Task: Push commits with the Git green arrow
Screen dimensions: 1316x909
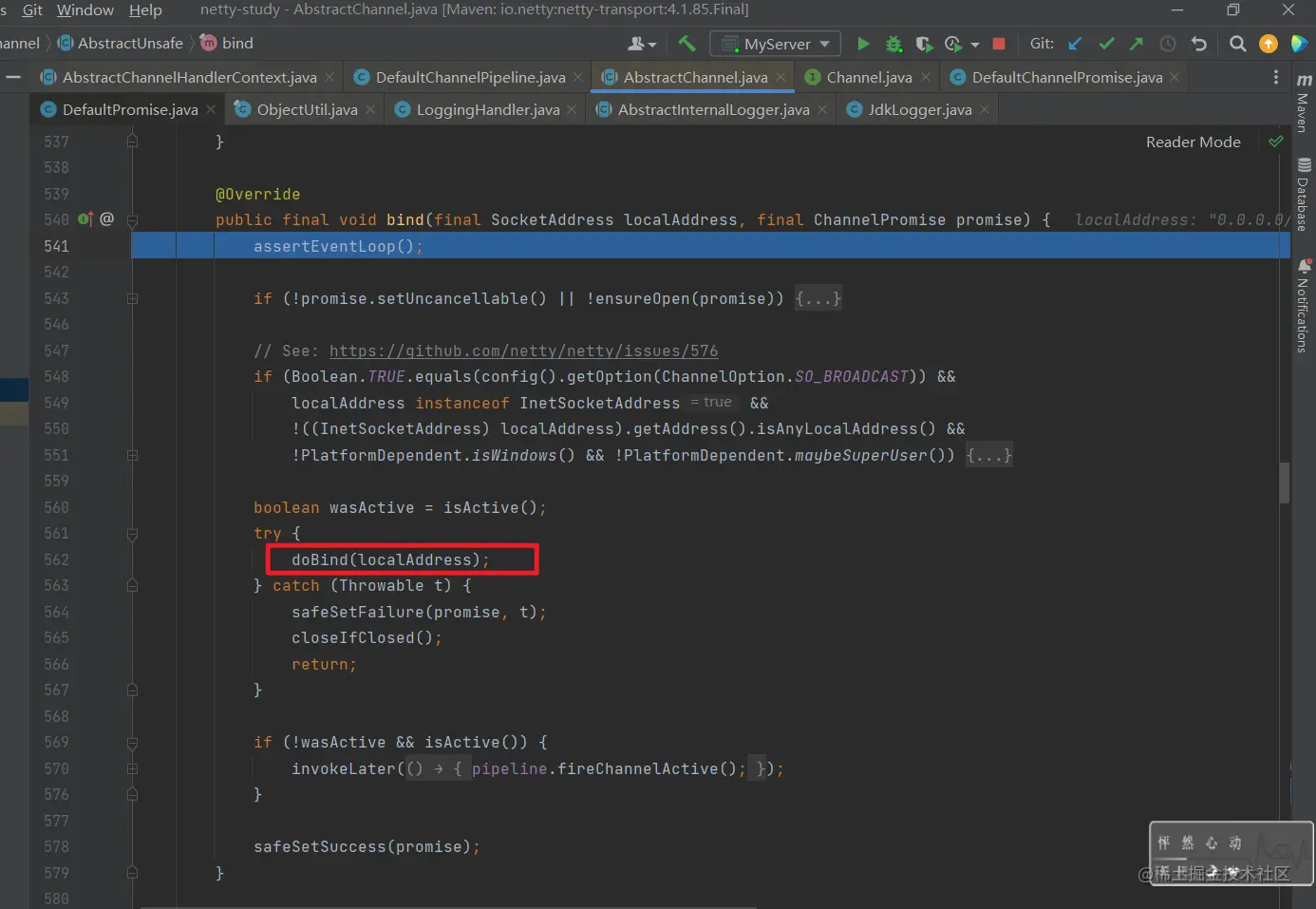Action: tap(1137, 44)
